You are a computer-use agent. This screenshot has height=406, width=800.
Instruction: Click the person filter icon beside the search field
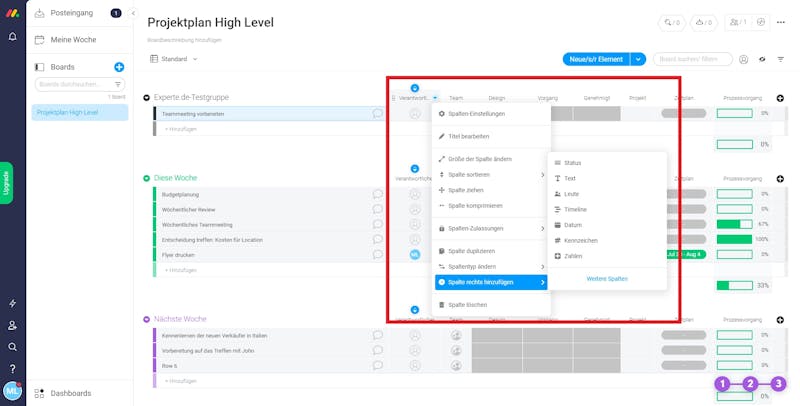pyautogui.click(x=744, y=59)
